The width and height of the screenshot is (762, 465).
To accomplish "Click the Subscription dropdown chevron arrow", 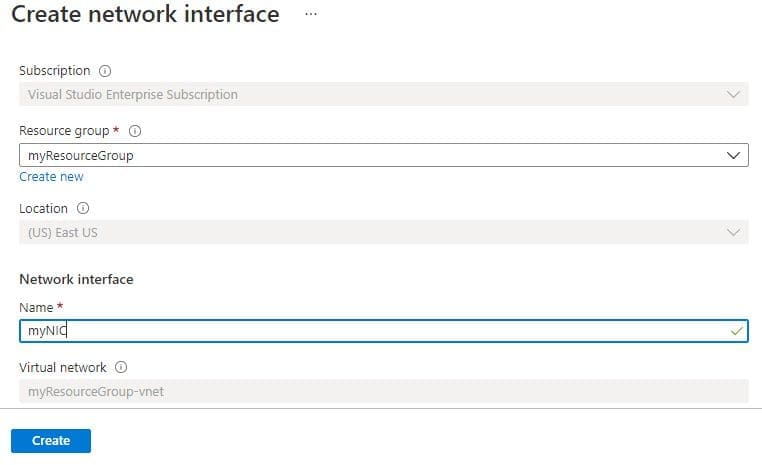I will coord(735,95).
